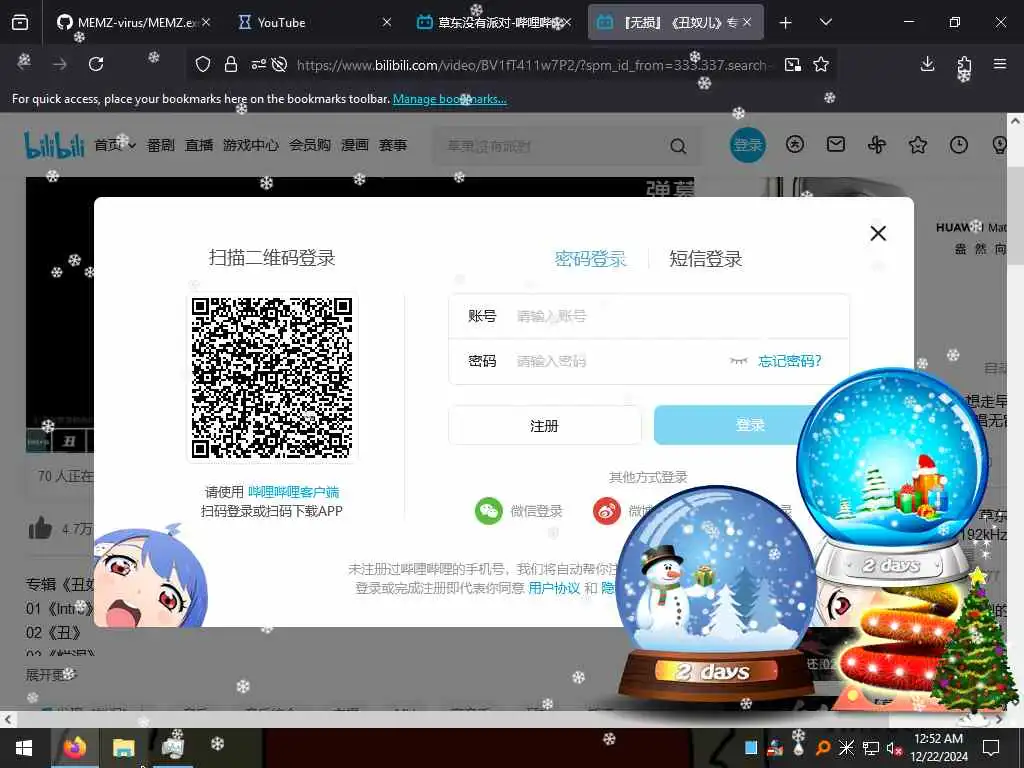This screenshot has width=1024, height=768.
Task: Open the tracking protection shield icon
Action: tap(203, 64)
